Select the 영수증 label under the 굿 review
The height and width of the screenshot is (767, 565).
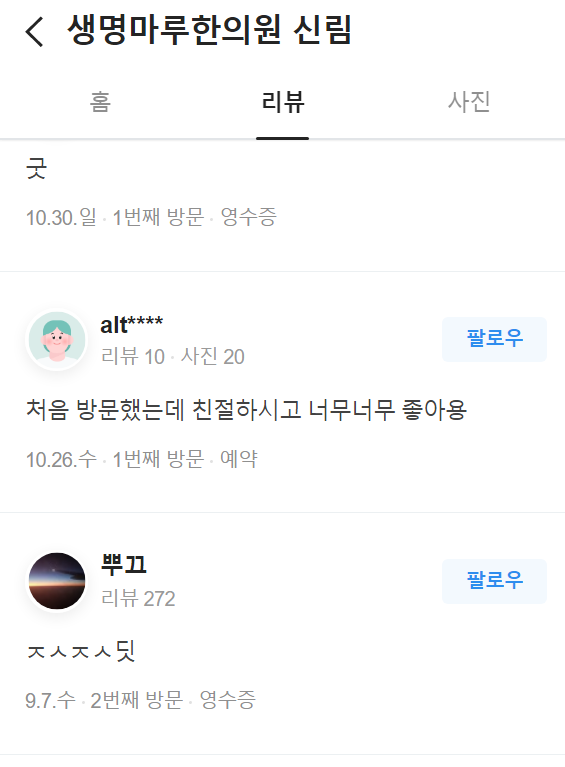249,217
